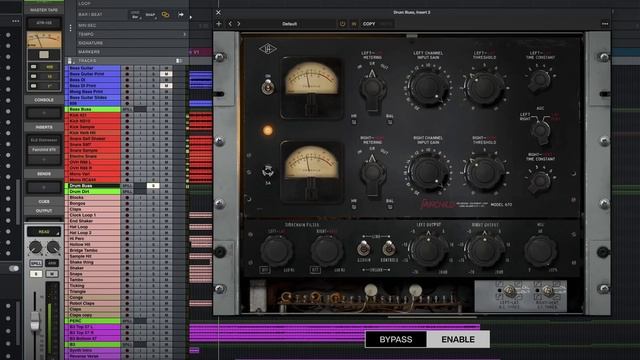Select the Drum Buss track name

pyautogui.click(x=93, y=186)
